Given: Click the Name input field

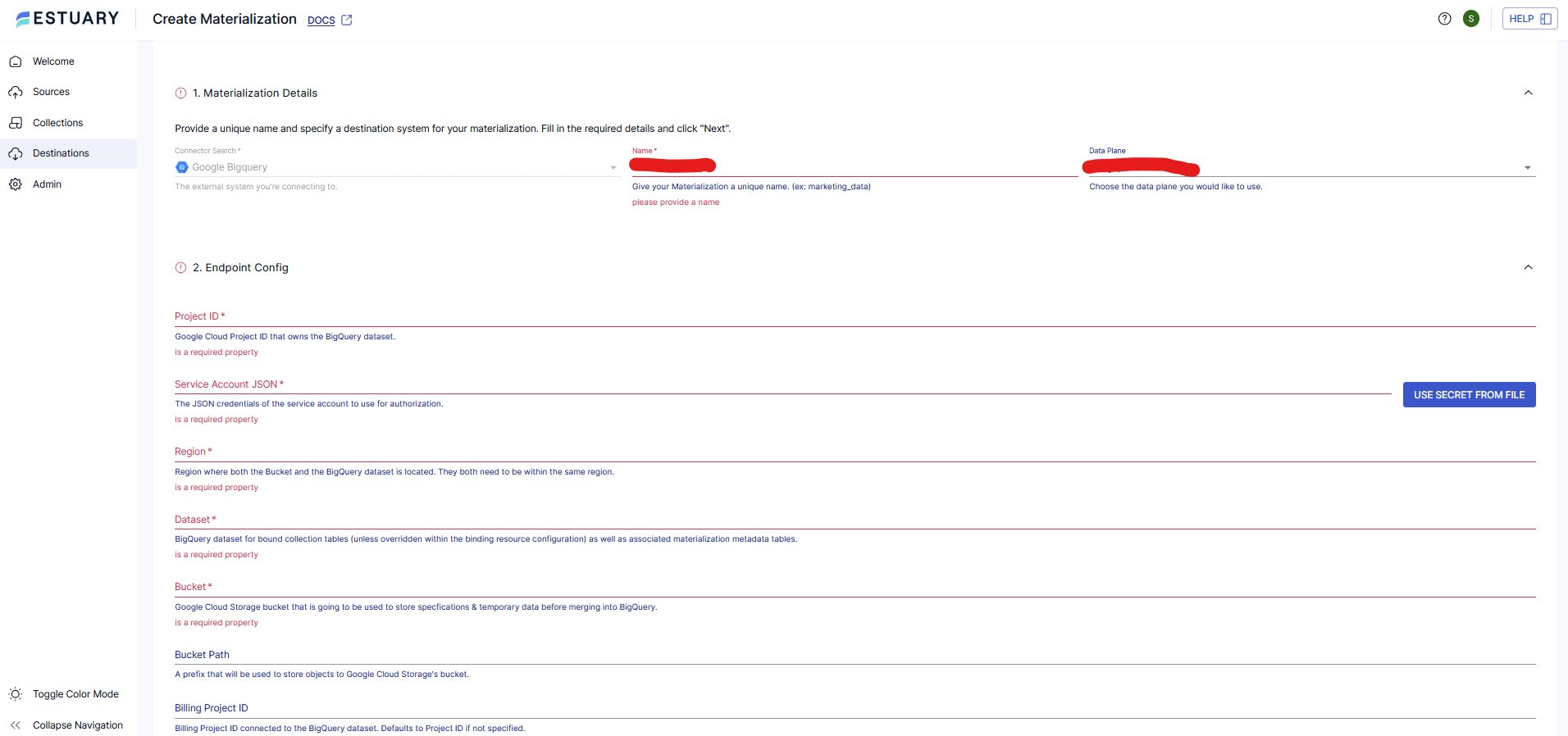Looking at the screenshot, I should 855,166.
